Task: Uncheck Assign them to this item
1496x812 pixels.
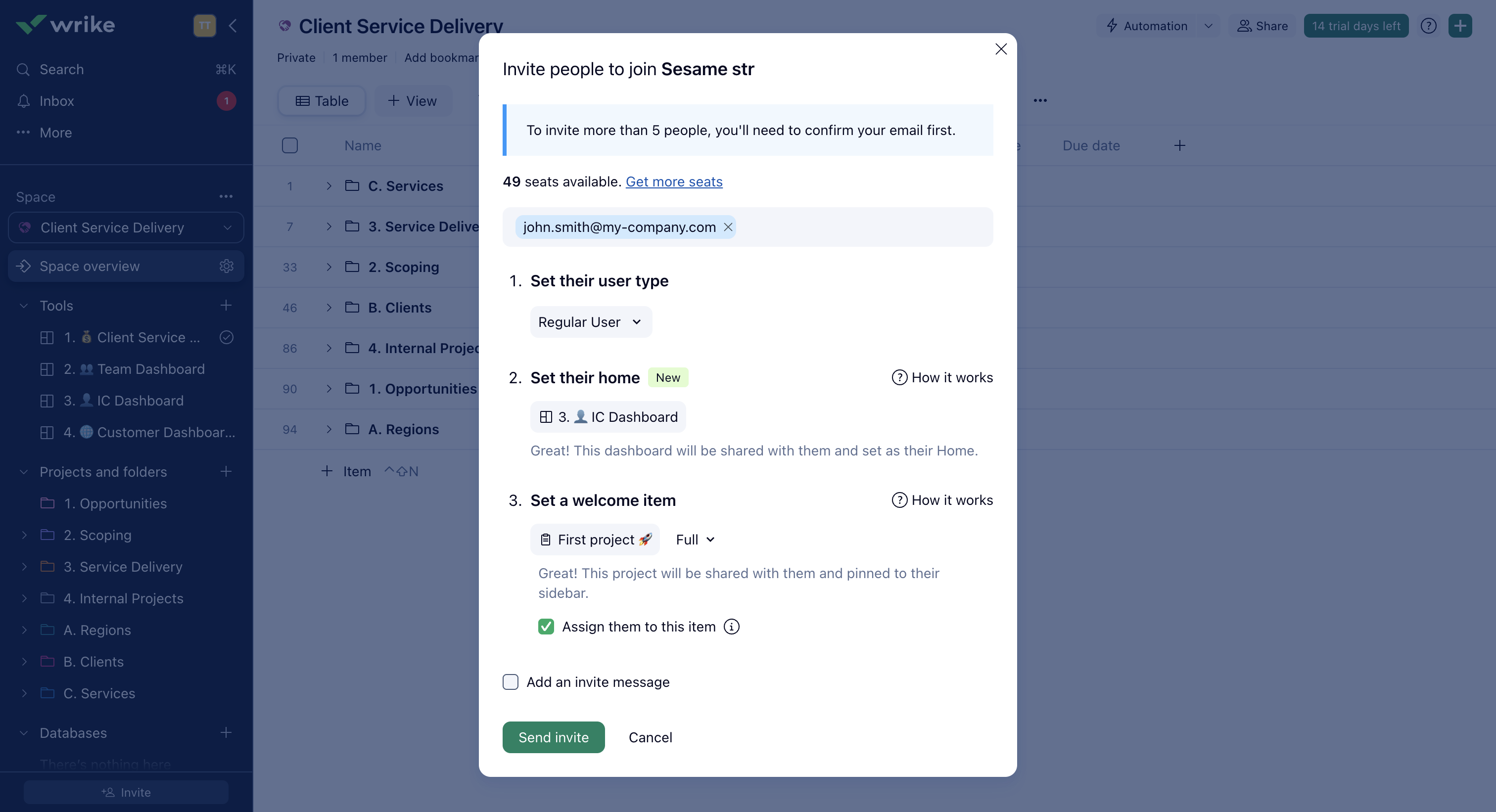Action: click(x=546, y=627)
